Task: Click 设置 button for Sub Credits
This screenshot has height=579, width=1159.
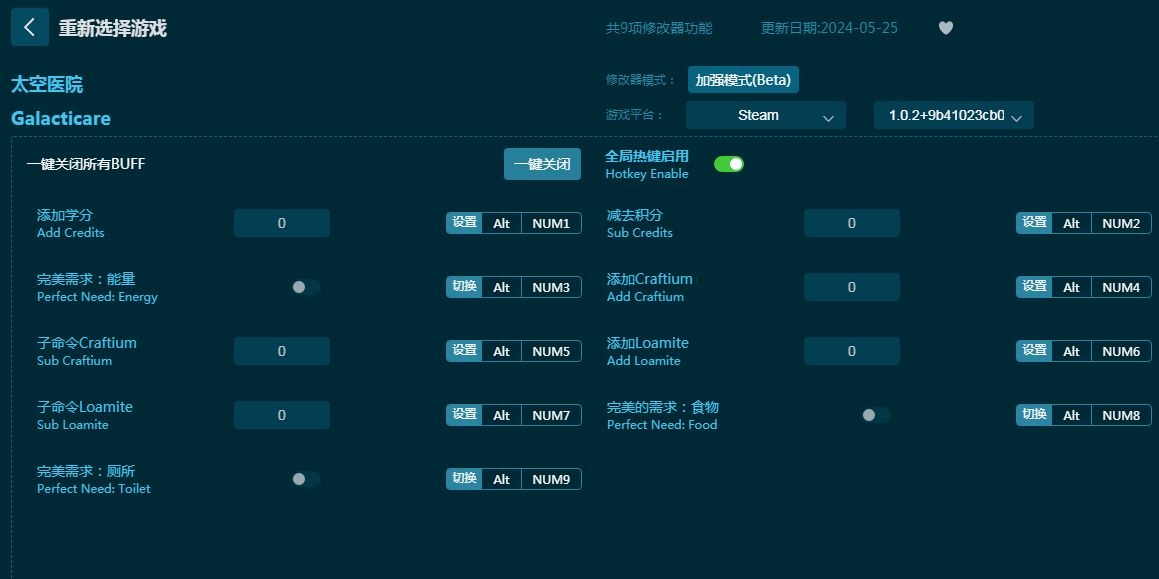Action: click(1034, 223)
